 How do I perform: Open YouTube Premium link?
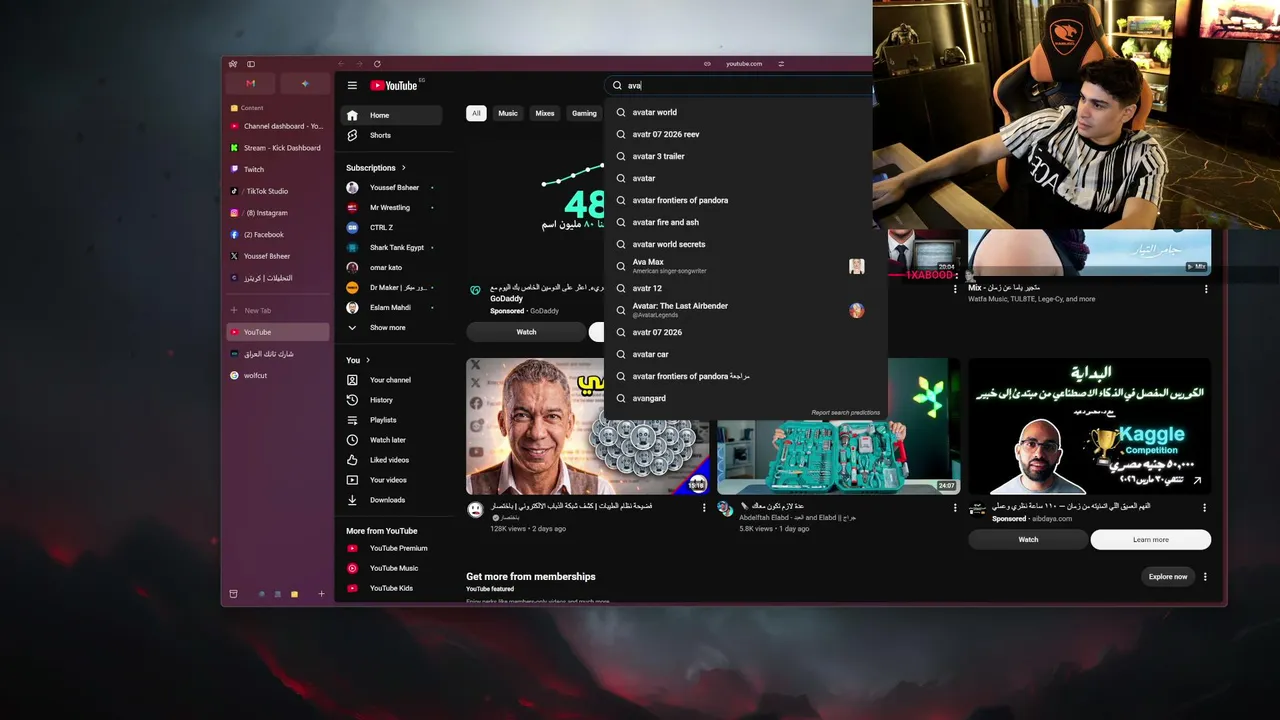pos(391,548)
